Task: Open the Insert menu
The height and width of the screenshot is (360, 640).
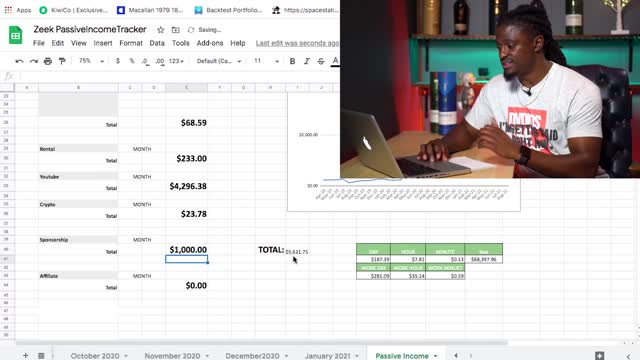Action: [x=103, y=43]
